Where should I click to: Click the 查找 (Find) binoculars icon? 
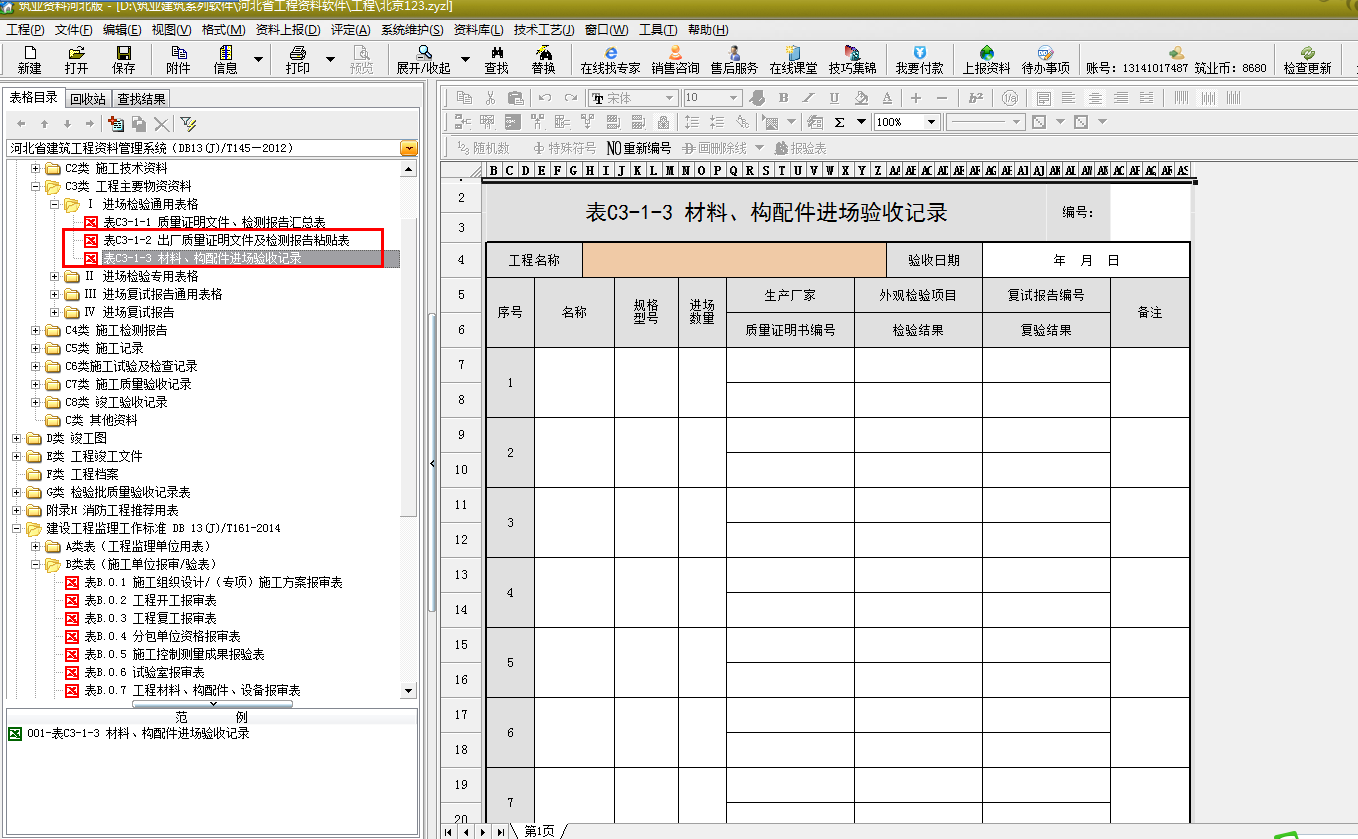[x=496, y=59]
